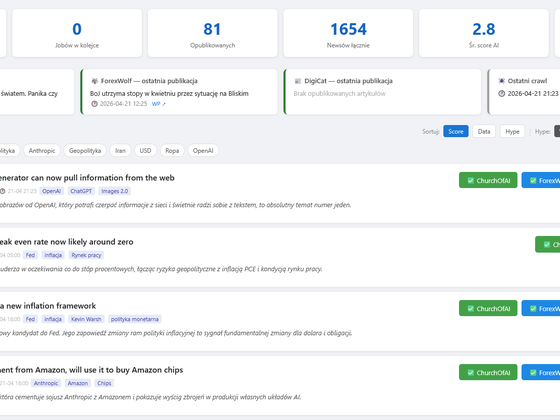Click the 81 Opublikowanych stat card

click(212, 33)
